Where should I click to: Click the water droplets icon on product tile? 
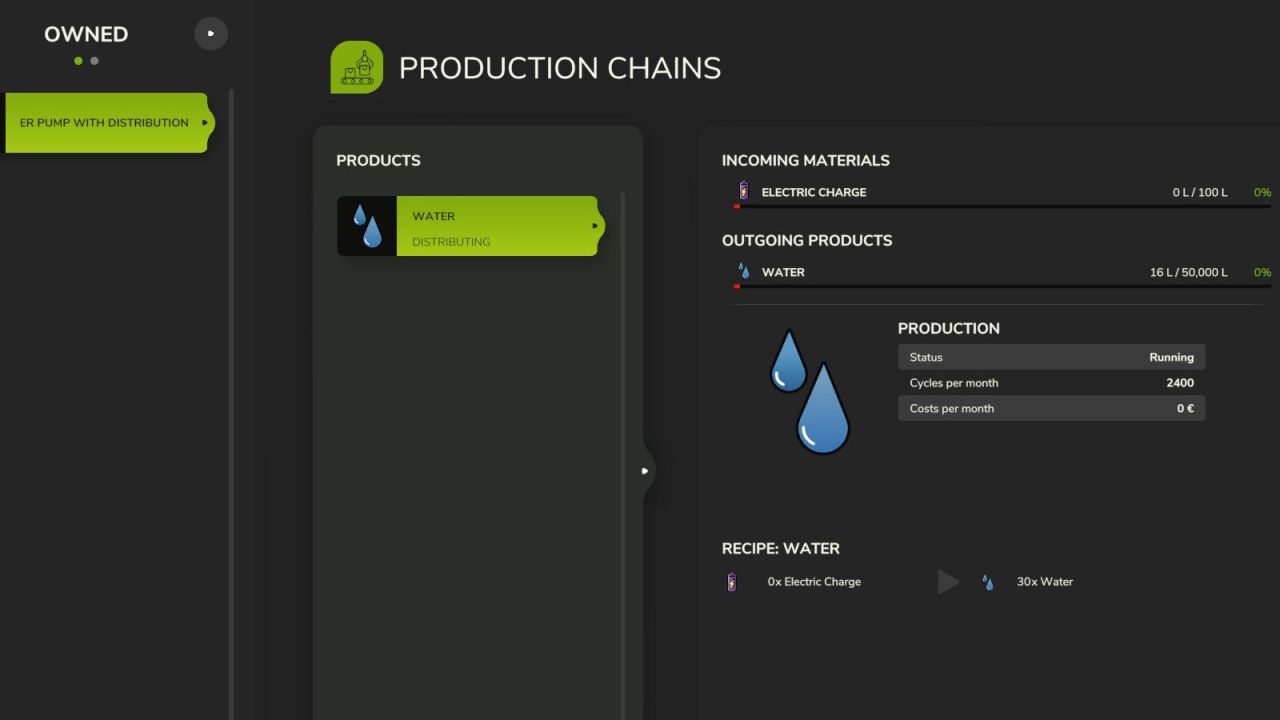click(366, 226)
